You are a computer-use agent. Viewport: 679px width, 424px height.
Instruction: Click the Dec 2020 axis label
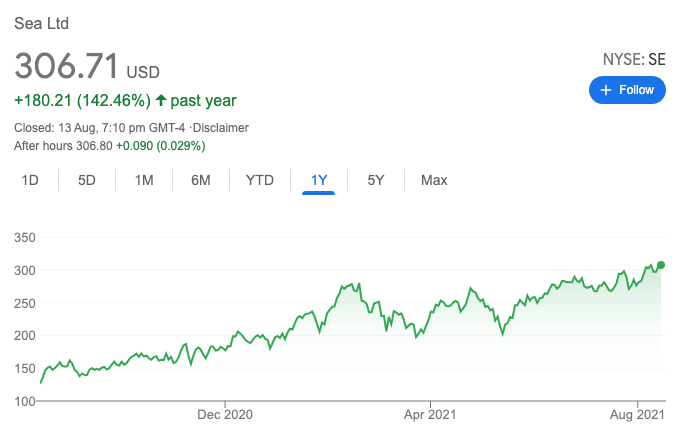pyautogui.click(x=224, y=413)
